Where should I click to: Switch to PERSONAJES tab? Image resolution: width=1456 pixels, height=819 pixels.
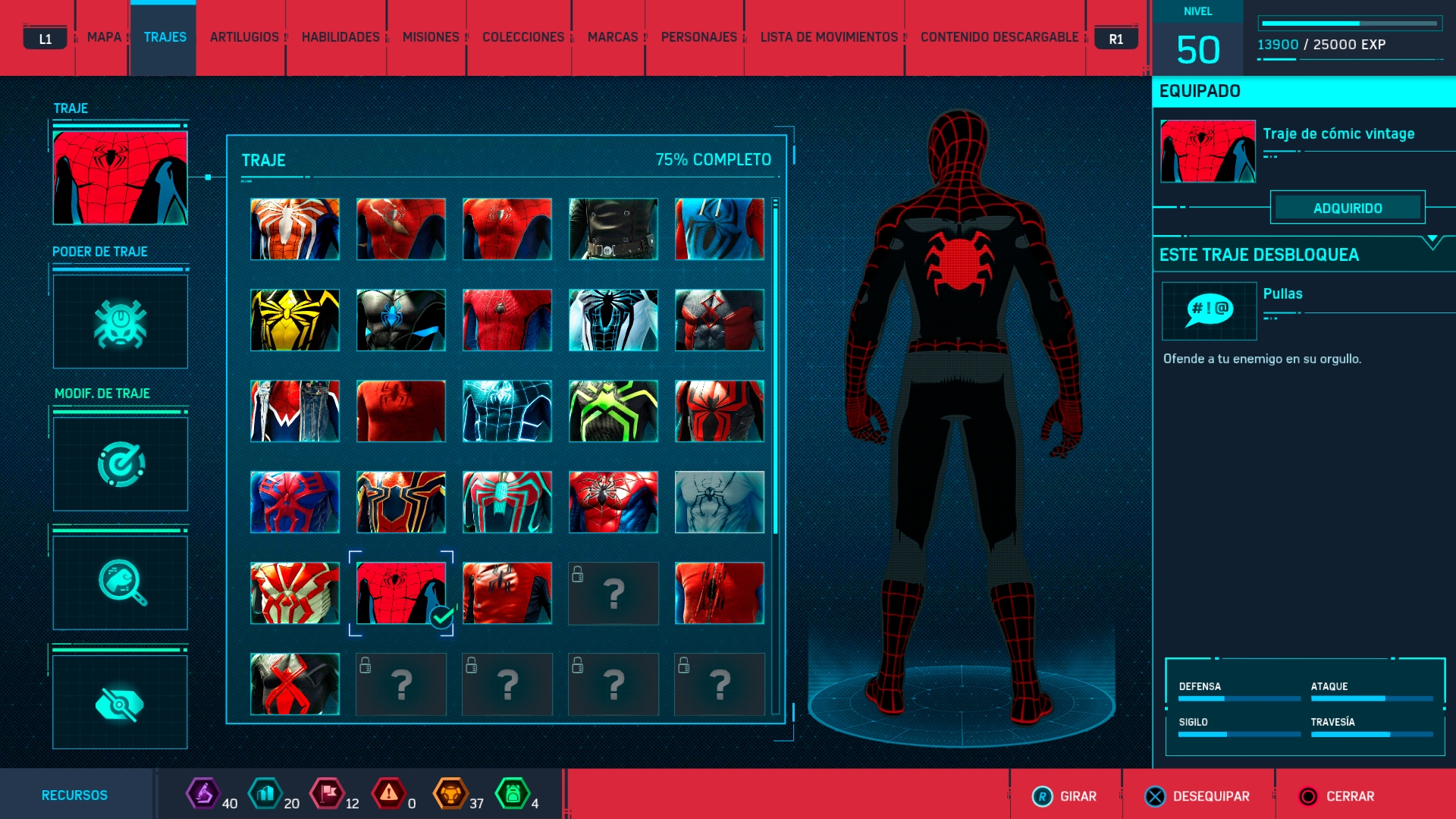[x=699, y=37]
